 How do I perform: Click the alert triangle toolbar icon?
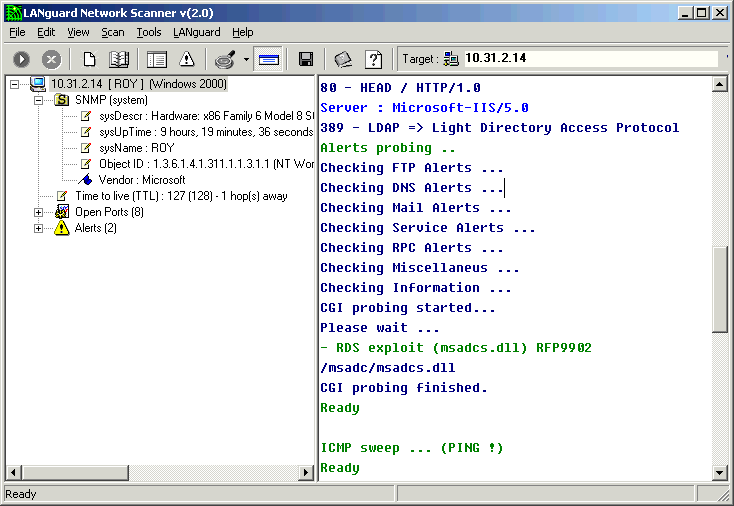(x=187, y=59)
